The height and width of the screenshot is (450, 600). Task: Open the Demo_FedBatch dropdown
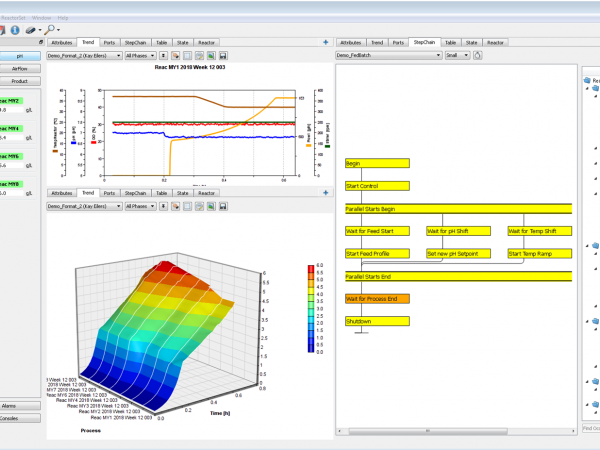tap(389, 55)
